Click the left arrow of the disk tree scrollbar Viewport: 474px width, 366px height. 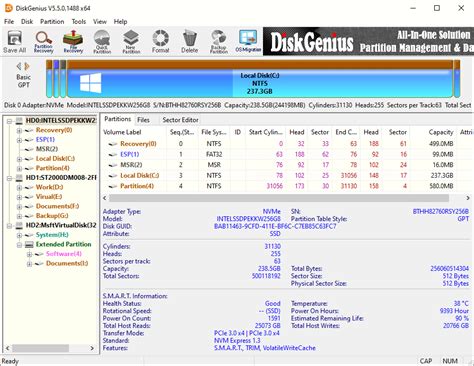click(x=7, y=348)
